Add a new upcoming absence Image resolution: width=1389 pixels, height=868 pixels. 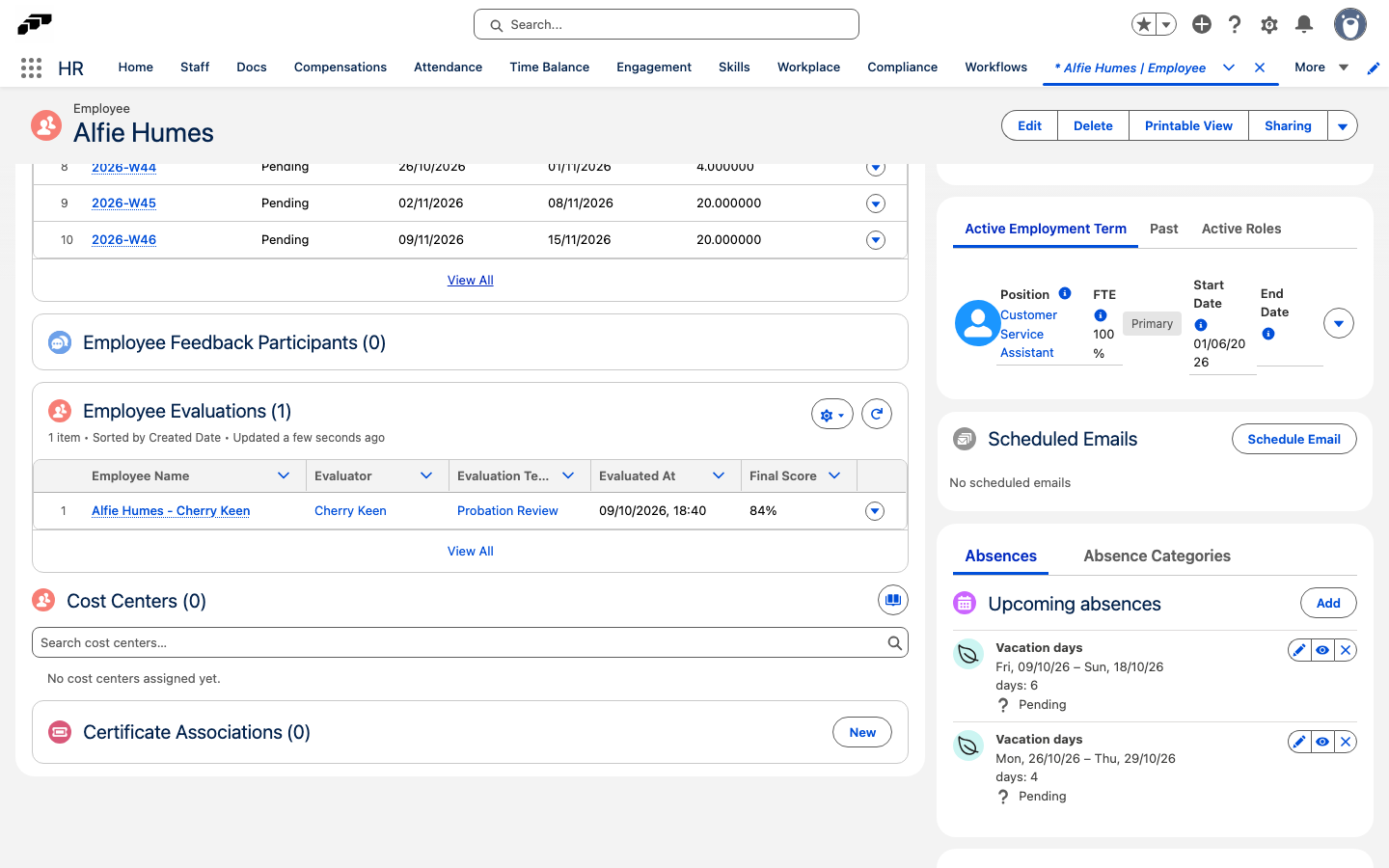pyautogui.click(x=1328, y=603)
